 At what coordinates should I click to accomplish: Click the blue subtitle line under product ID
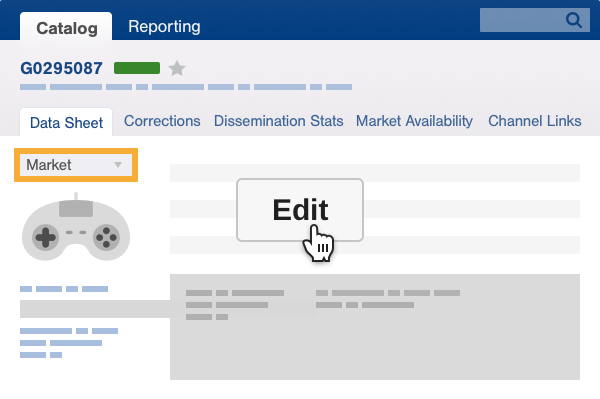coord(186,87)
